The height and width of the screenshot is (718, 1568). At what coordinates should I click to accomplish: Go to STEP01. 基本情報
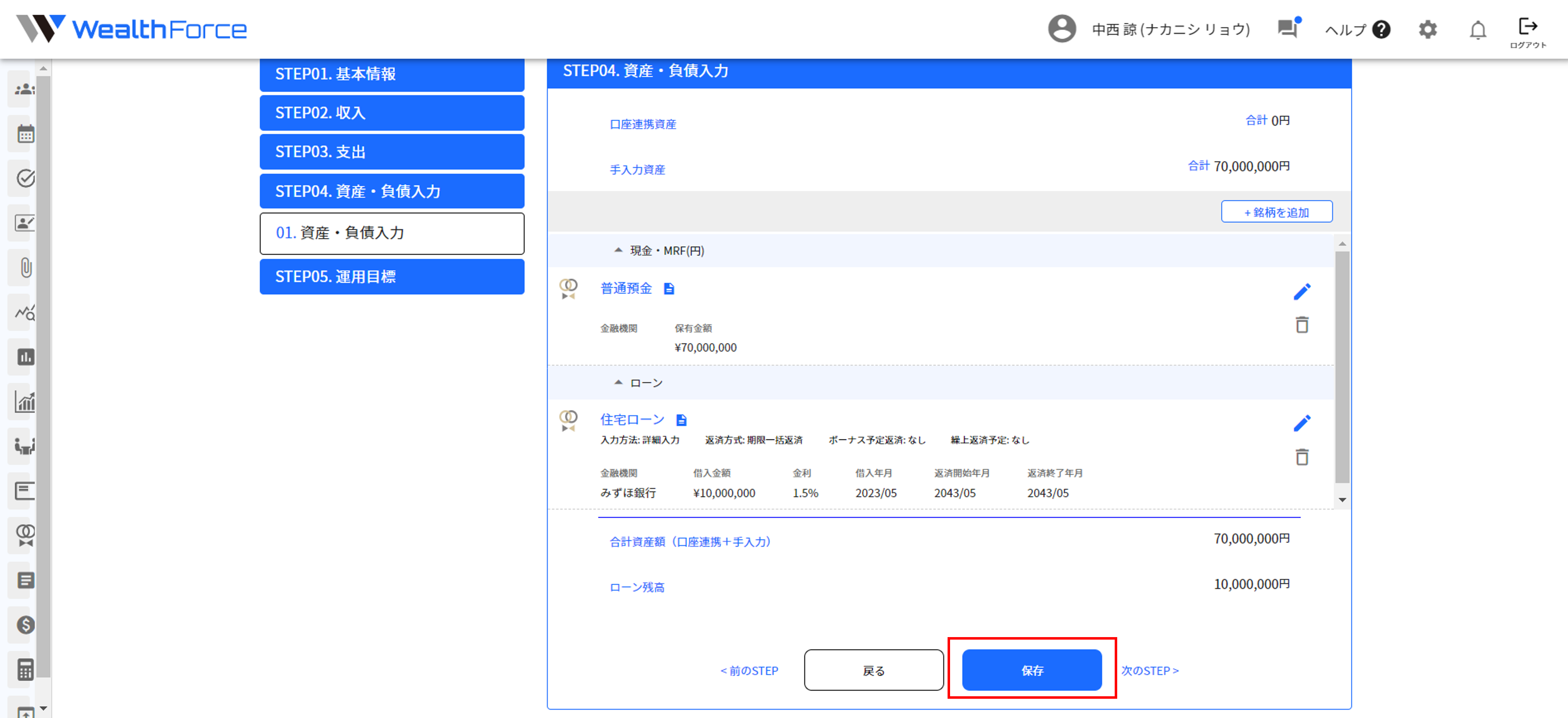click(392, 74)
